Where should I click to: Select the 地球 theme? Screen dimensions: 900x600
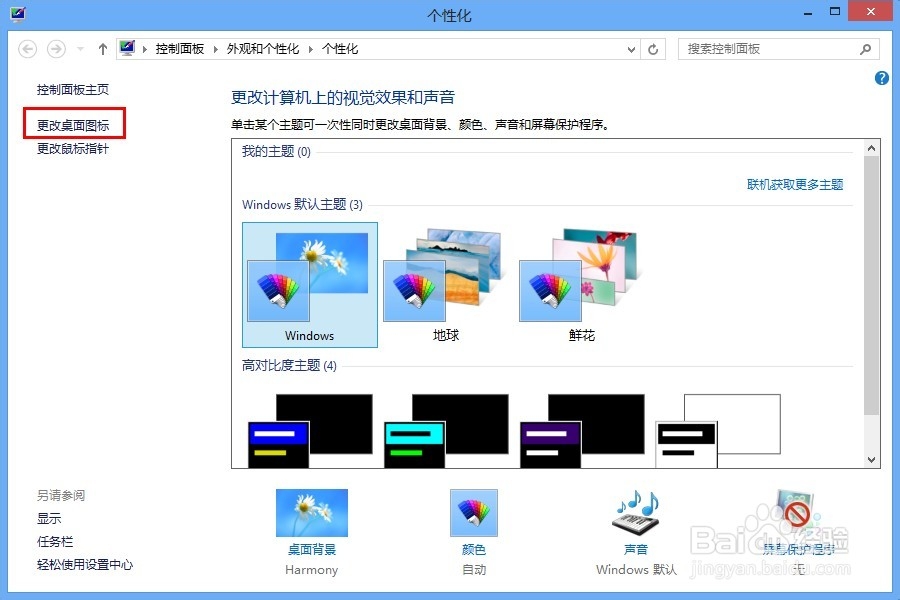click(x=445, y=285)
